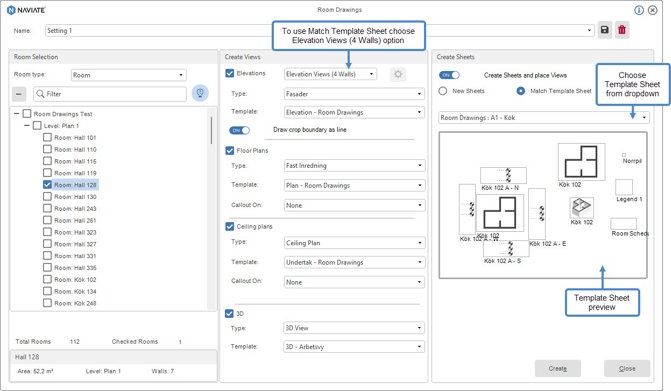Open the info help icon
The height and width of the screenshot is (391, 671).
(x=638, y=10)
